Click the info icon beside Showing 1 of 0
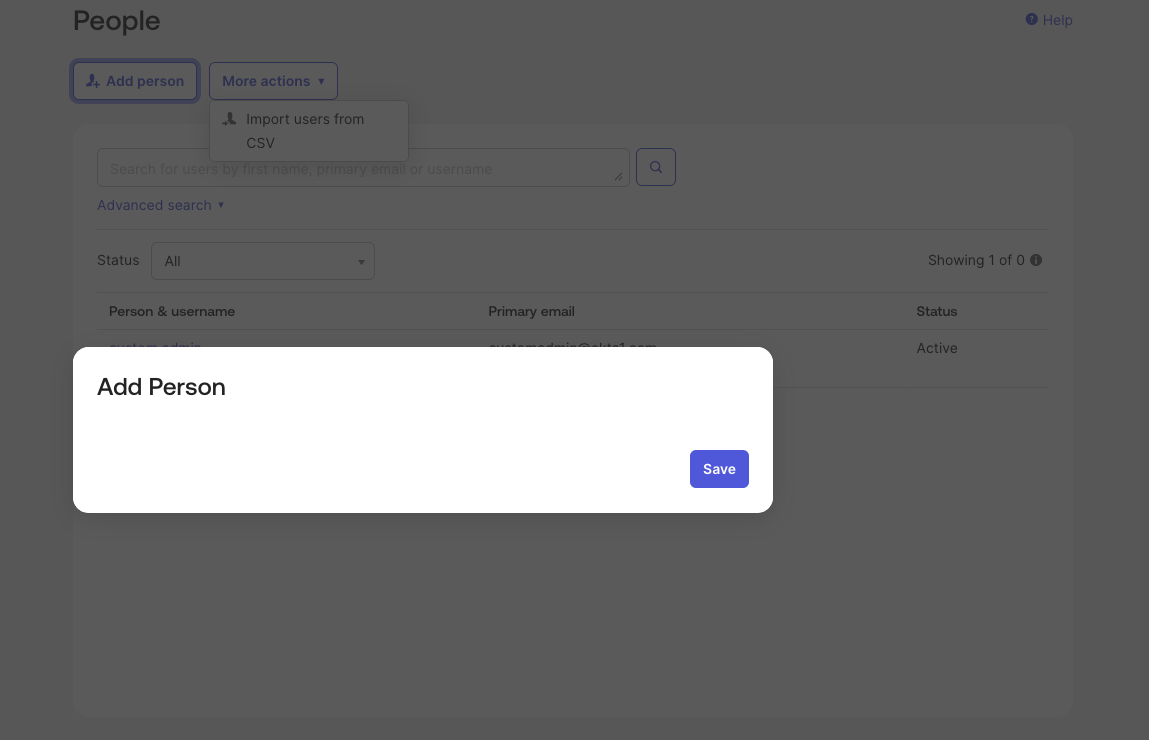The height and width of the screenshot is (740, 1149). (1036, 260)
